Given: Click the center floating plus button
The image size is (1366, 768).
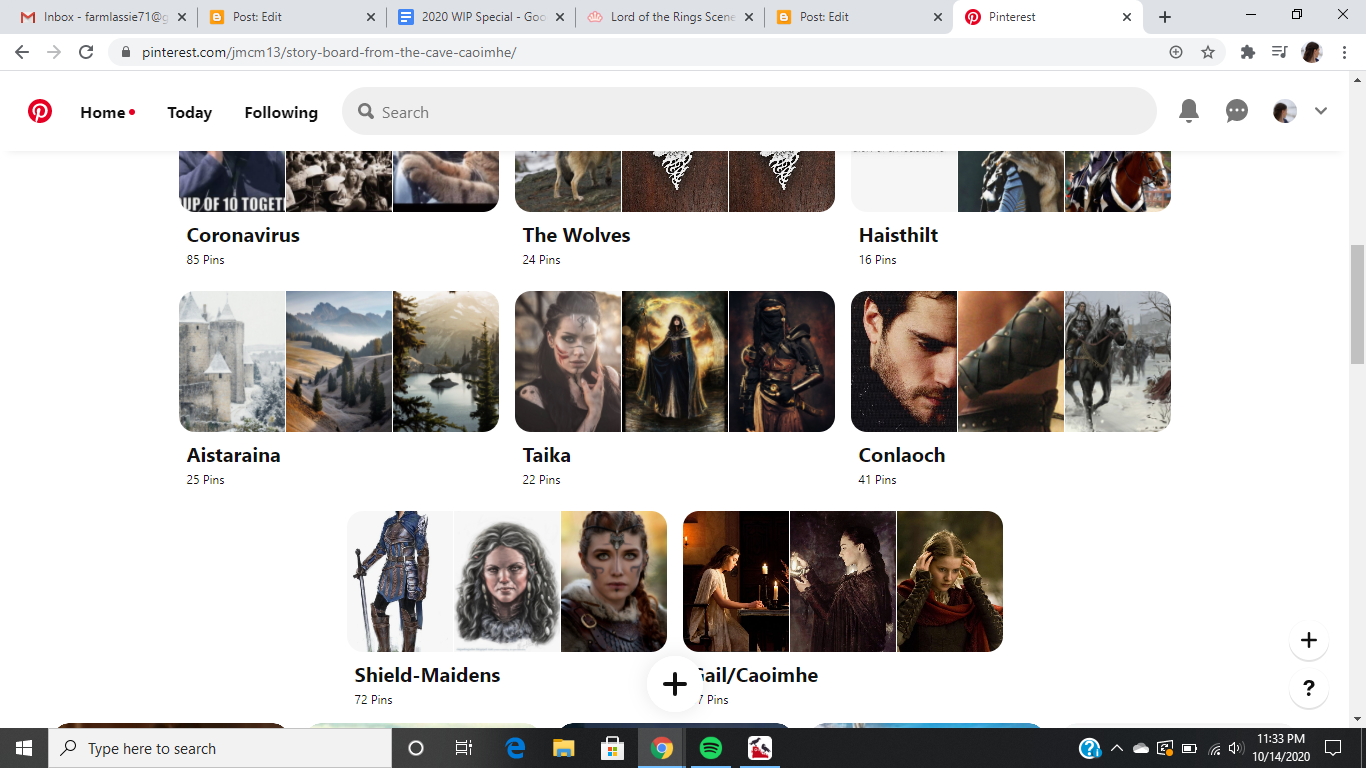Looking at the screenshot, I should click(675, 684).
